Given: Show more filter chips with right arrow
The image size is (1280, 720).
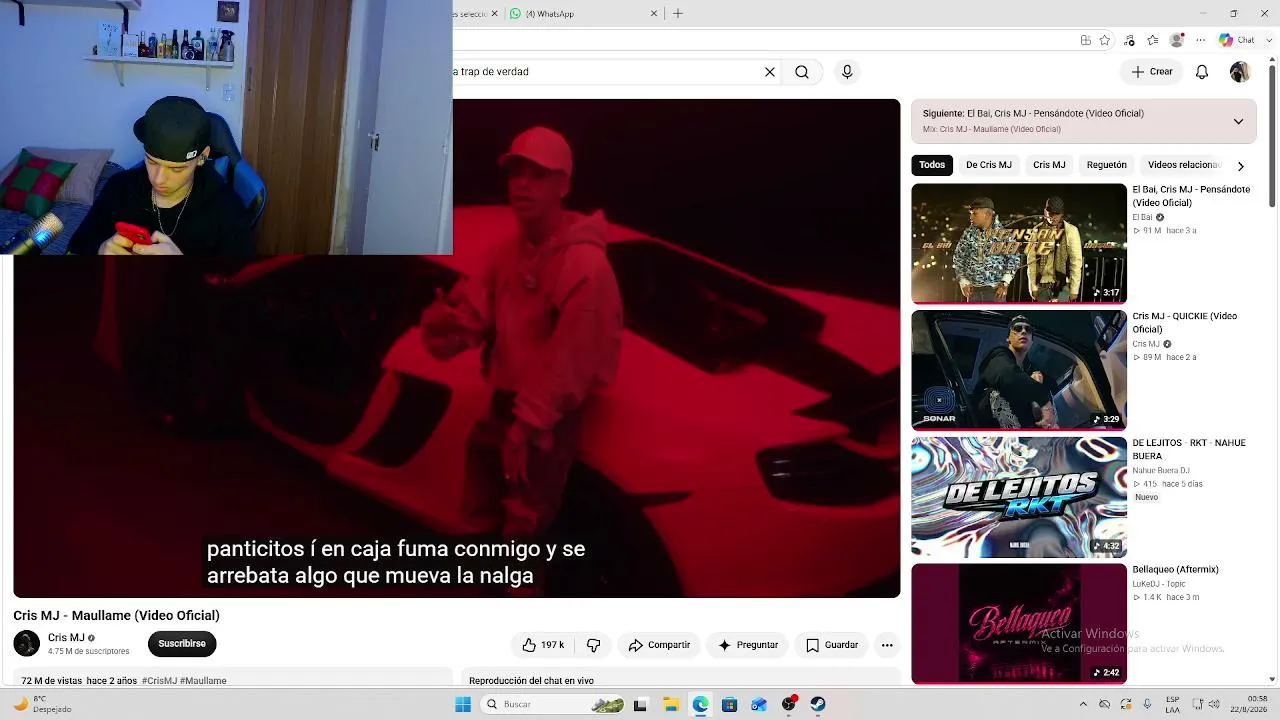Looking at the screenshot, I should point(1240,166).
